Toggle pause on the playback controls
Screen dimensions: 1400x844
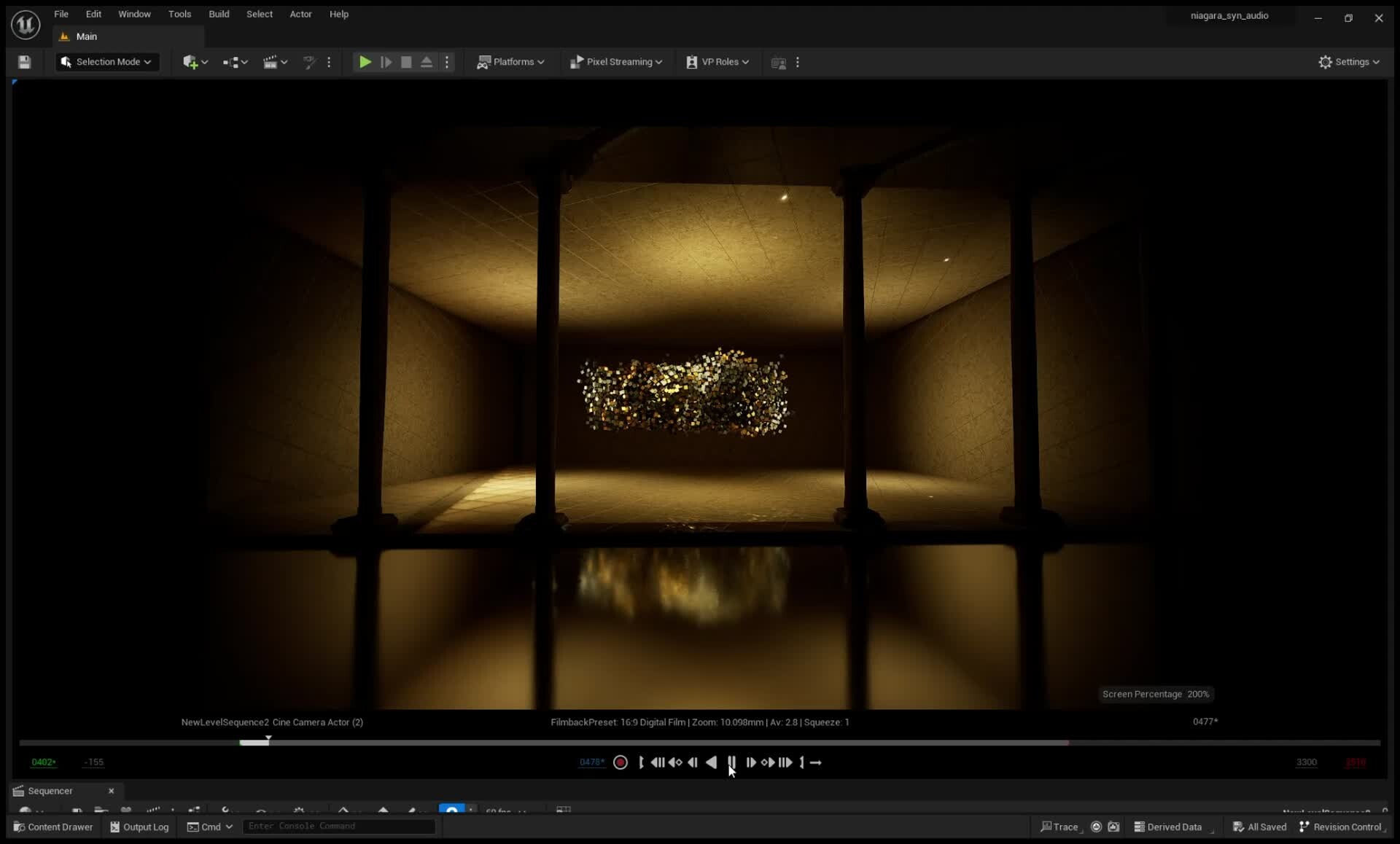(x=732, y=762)
